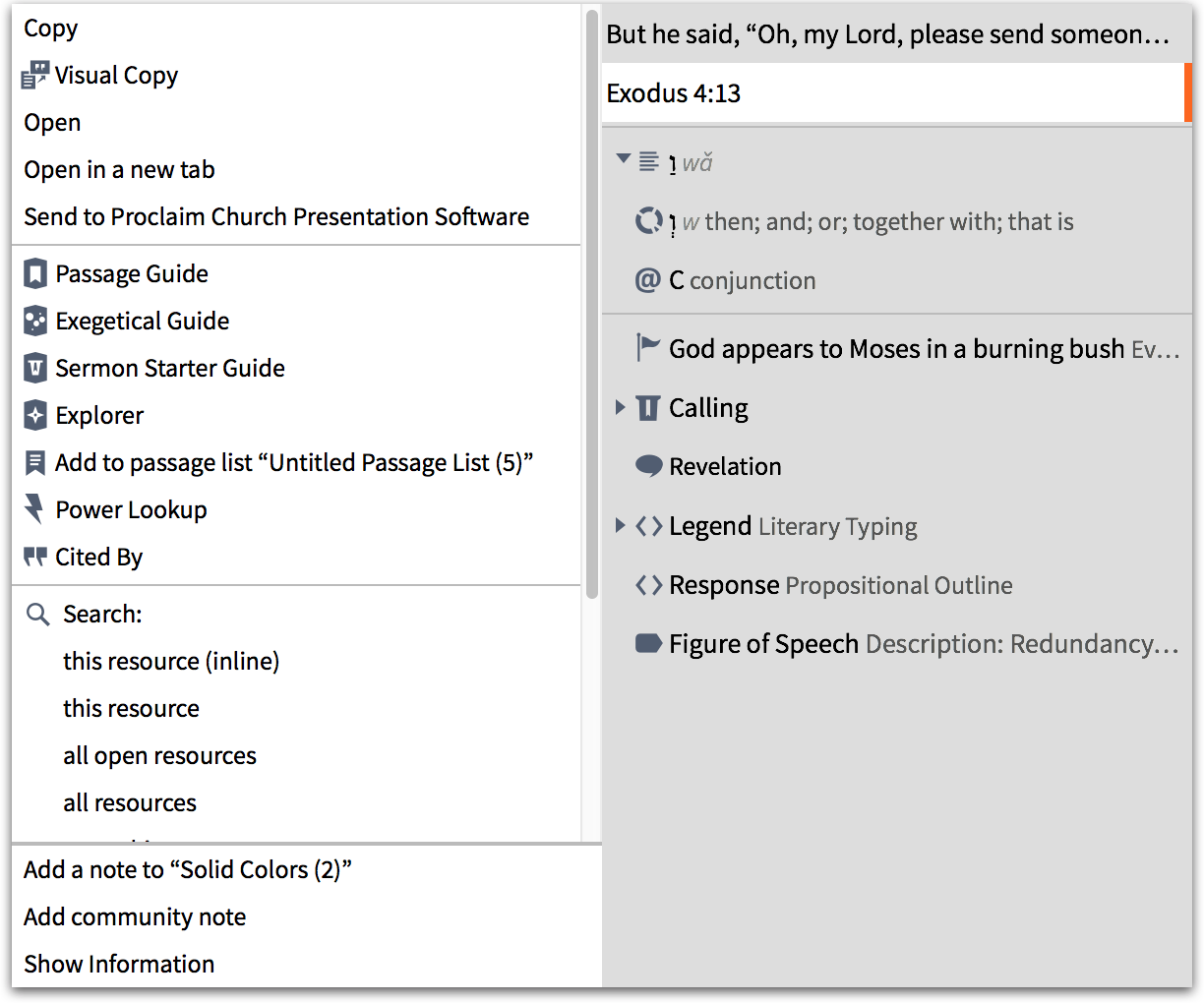Click the Exegetical Guide icon
This screenshot has width=1204, height=1003.
35,321
